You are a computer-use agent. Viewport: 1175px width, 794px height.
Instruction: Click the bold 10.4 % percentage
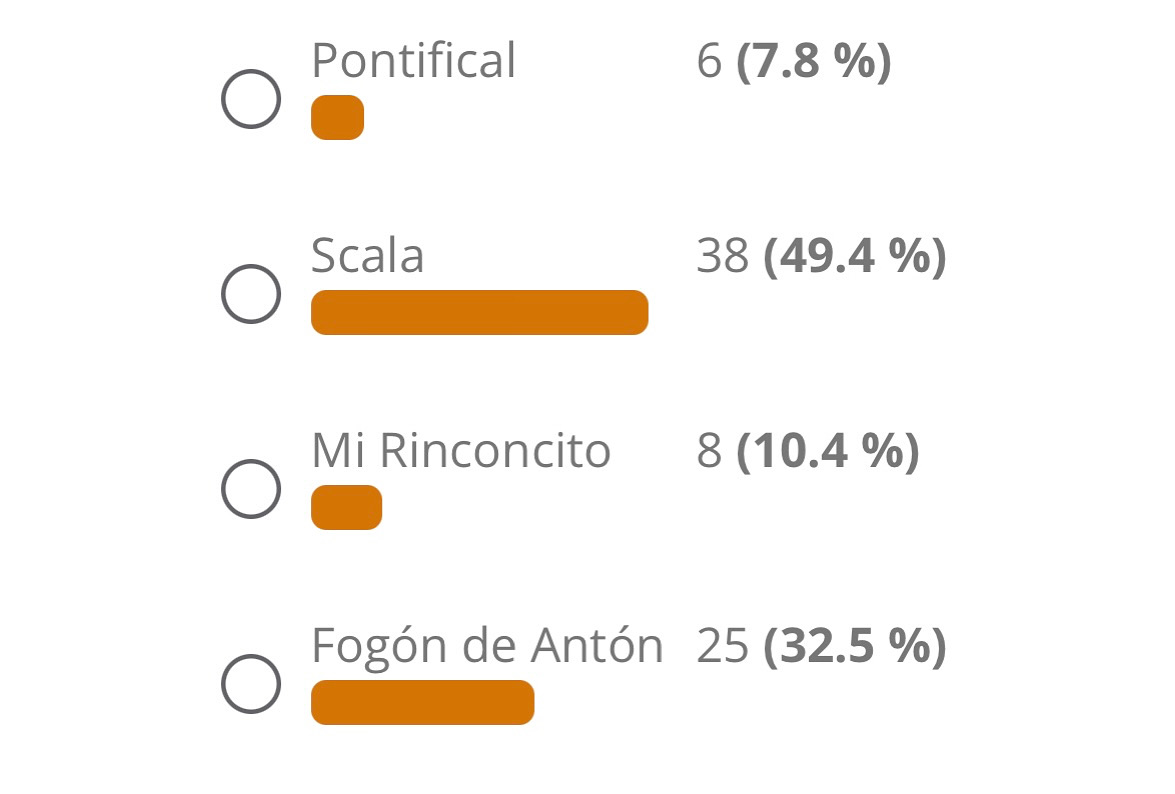click(828, 451)
